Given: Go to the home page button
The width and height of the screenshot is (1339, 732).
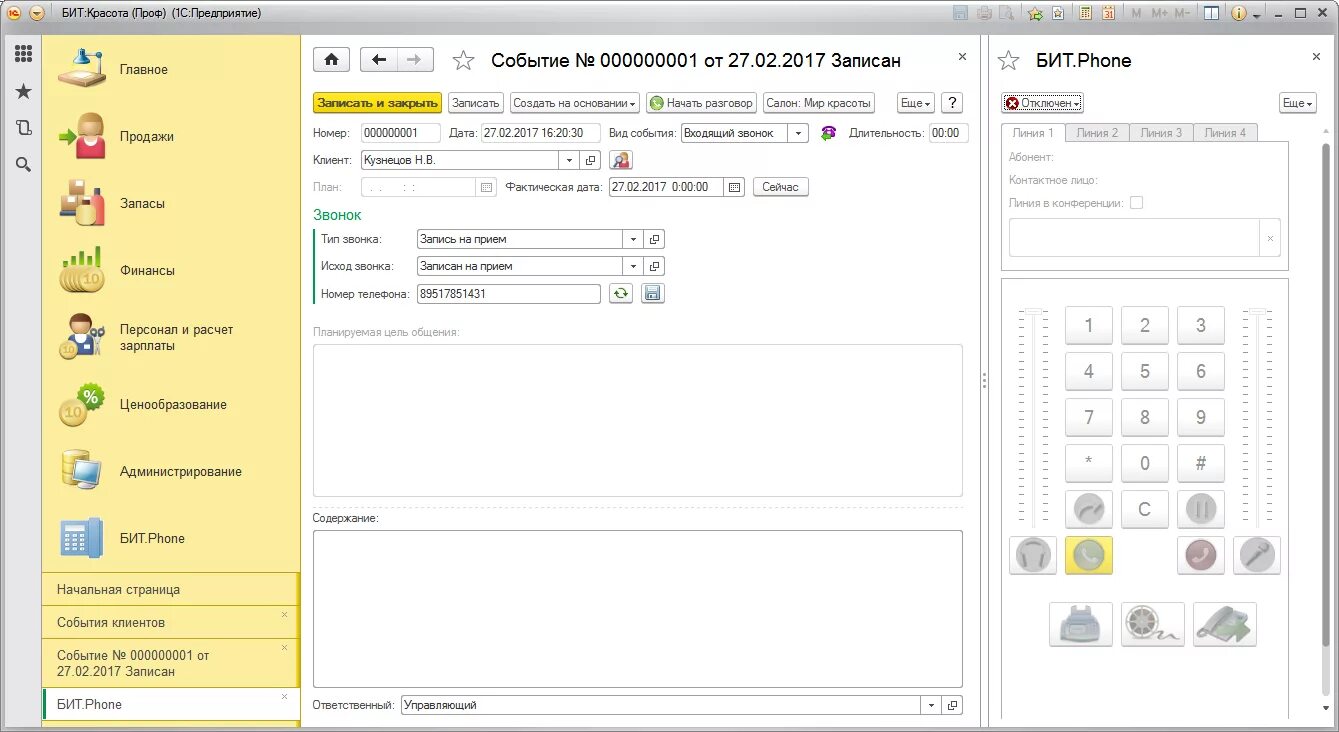Looking at the screenshot, I should [x=331, y=60].
